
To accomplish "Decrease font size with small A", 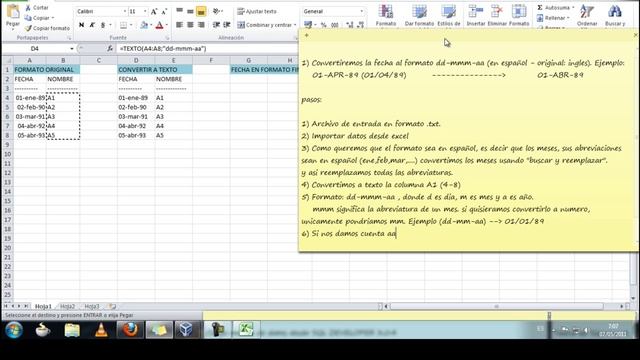I will point(164,12).
